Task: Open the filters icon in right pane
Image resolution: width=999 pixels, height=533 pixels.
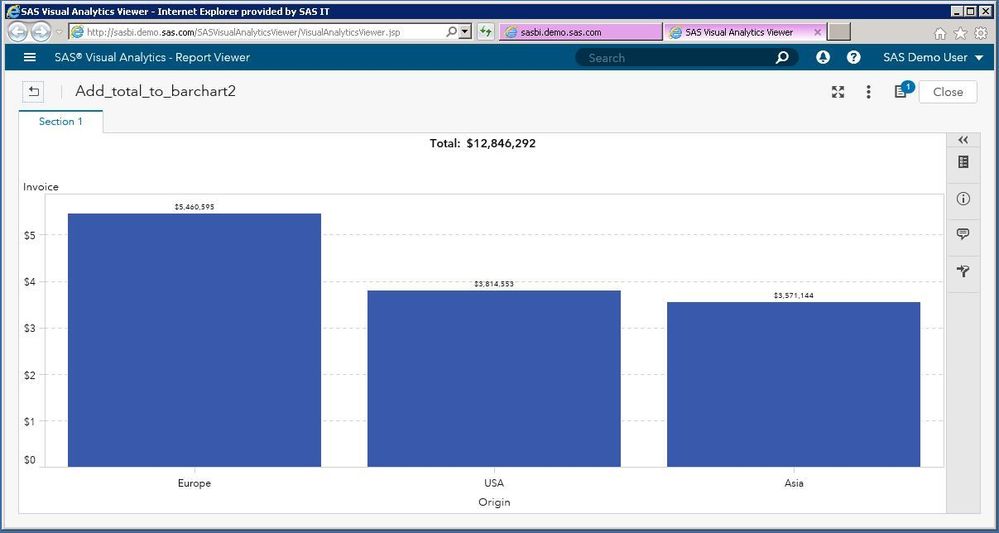Action: (963, 271)
